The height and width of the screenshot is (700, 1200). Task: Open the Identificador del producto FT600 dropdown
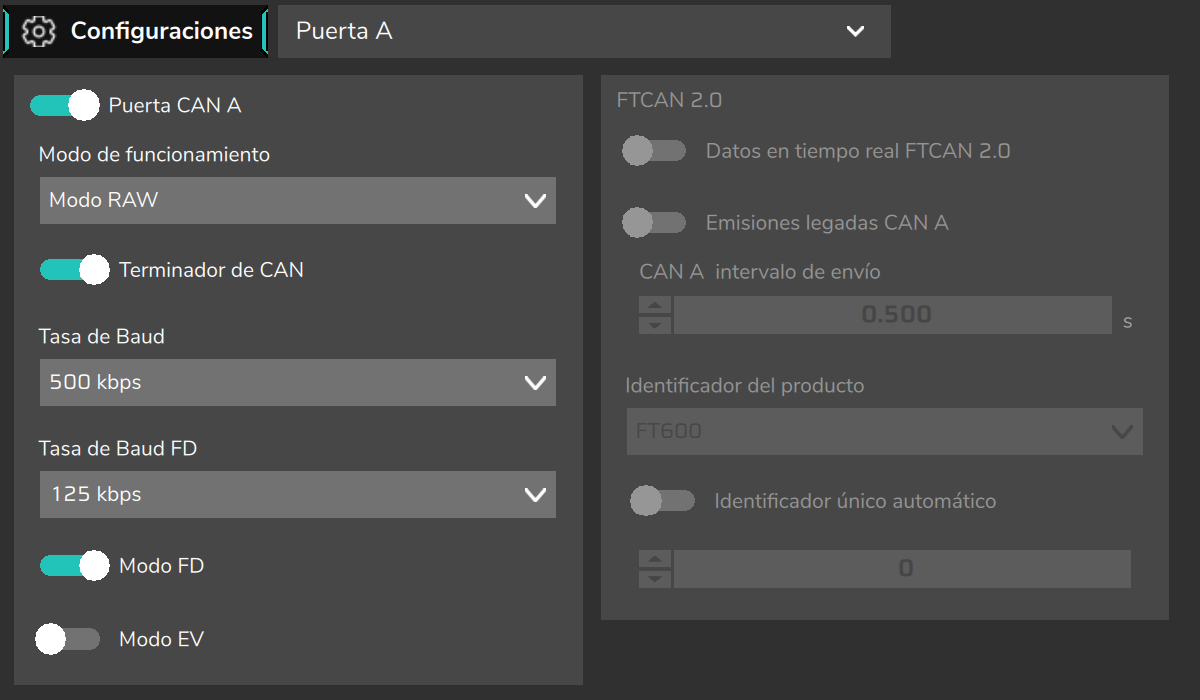click(x=885, y=431)
